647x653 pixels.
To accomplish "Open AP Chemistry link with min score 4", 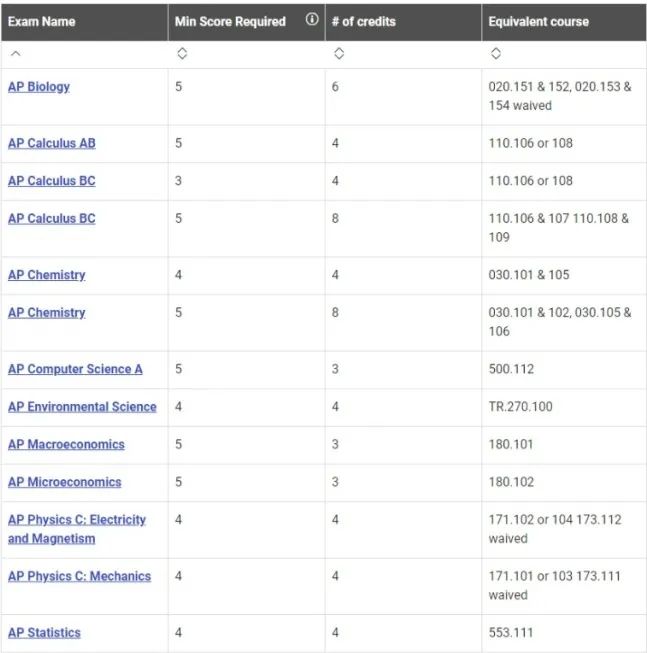I will click(46, 275).
